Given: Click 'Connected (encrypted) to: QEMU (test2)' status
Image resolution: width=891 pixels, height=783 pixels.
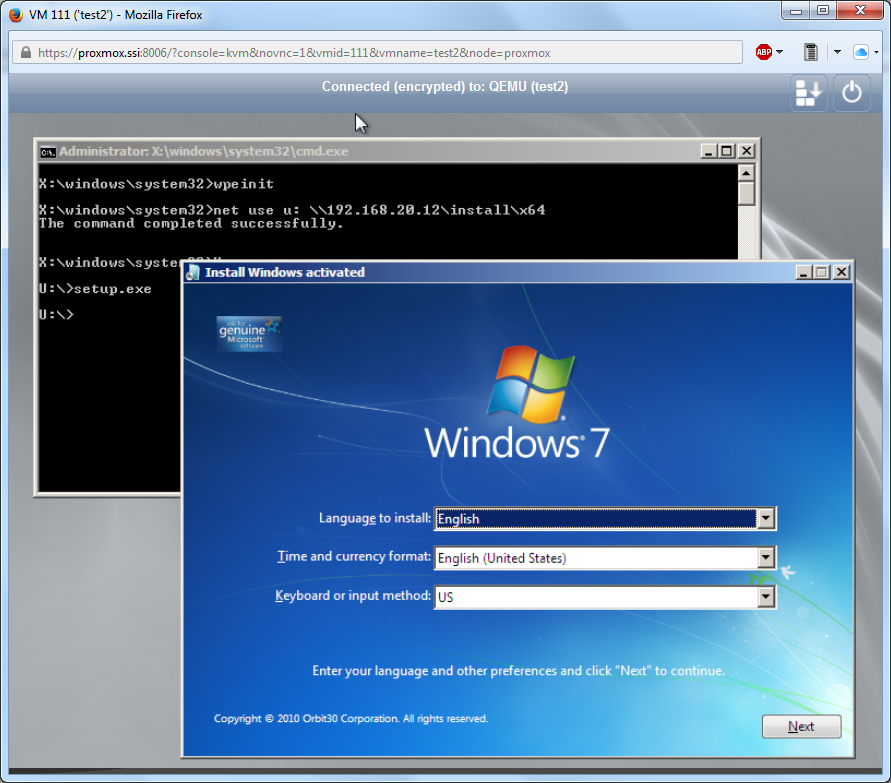Looking at the screenshot, I should point(445,86).
